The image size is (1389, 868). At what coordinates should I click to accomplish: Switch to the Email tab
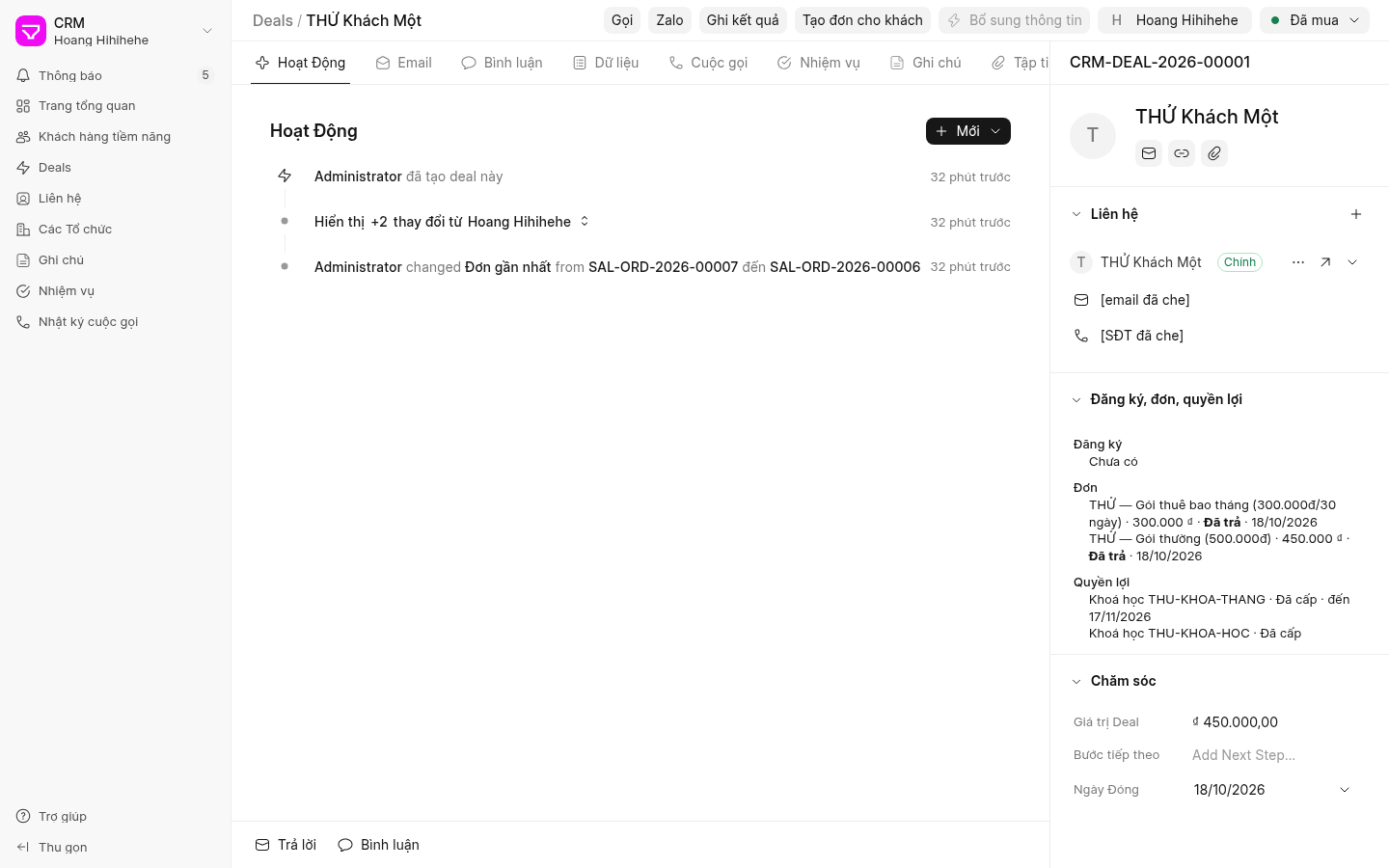(404, 63)
